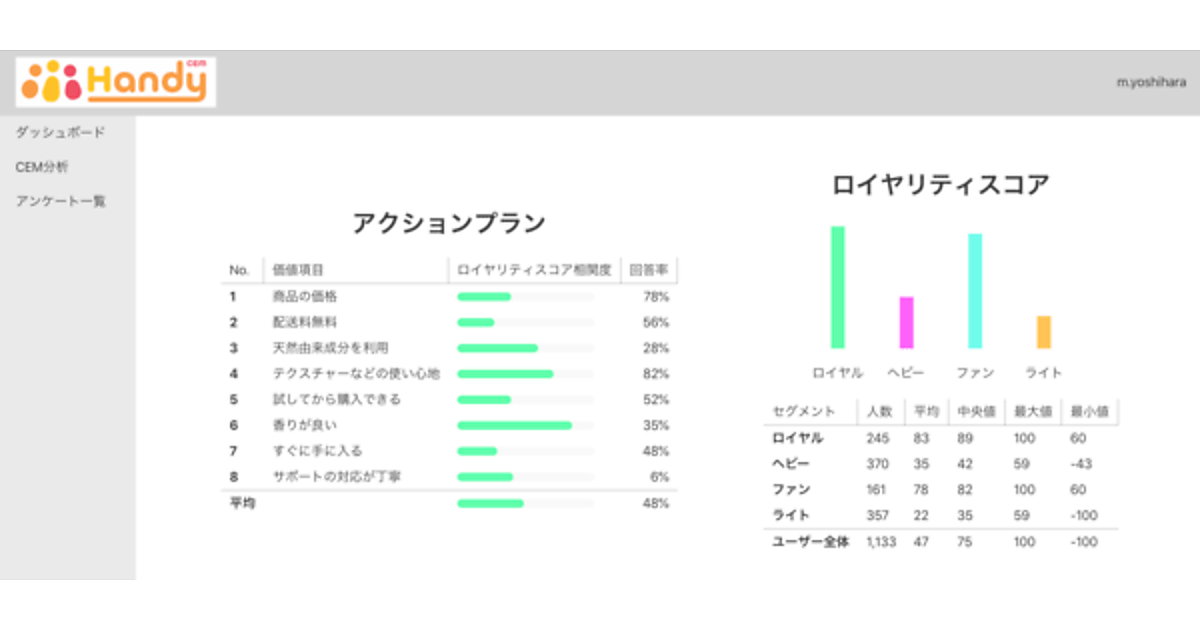Click the 中央値 column header
The height and width of the screenshot is (630, 1200).
pyautogui.click(x=975, y=412)
